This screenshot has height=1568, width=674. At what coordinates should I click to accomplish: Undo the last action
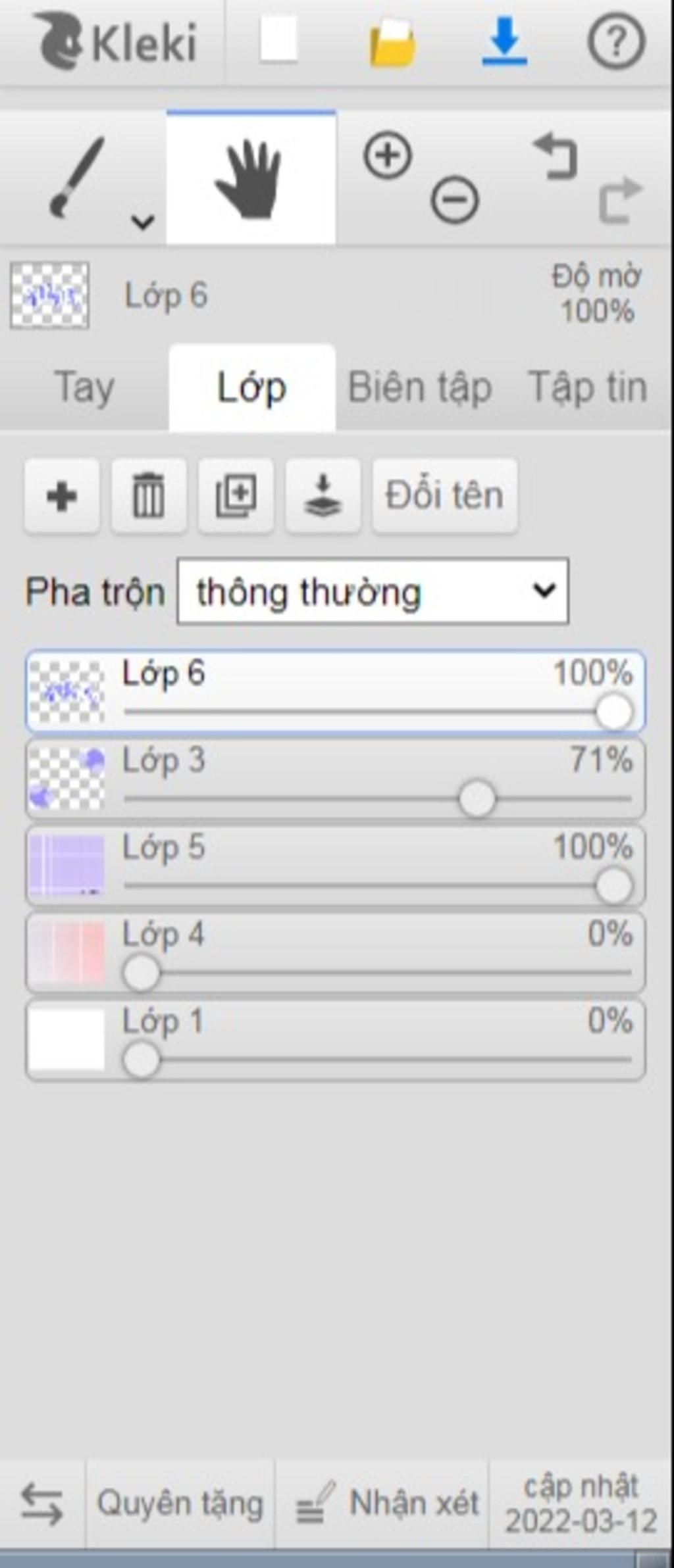556,157
